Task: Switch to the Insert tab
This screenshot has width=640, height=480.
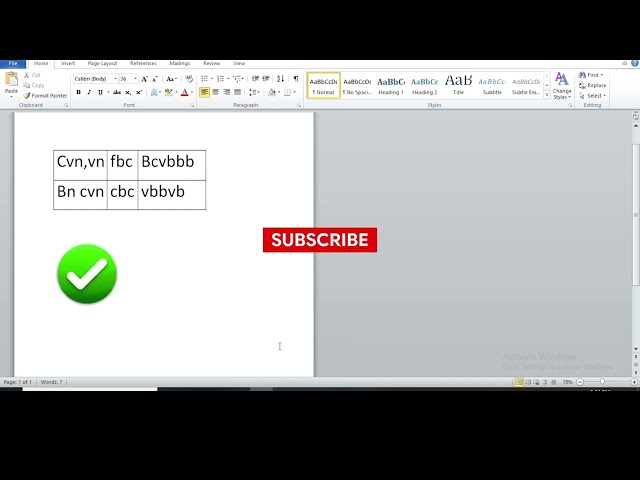Action: tap(68, 64)
